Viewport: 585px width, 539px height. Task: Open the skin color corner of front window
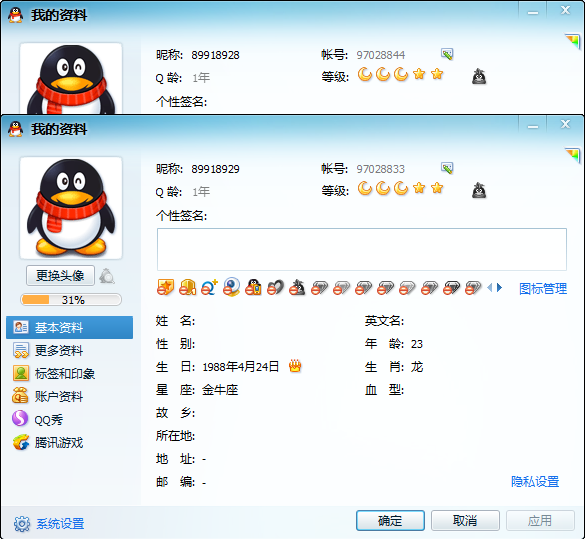click(572, 155)
